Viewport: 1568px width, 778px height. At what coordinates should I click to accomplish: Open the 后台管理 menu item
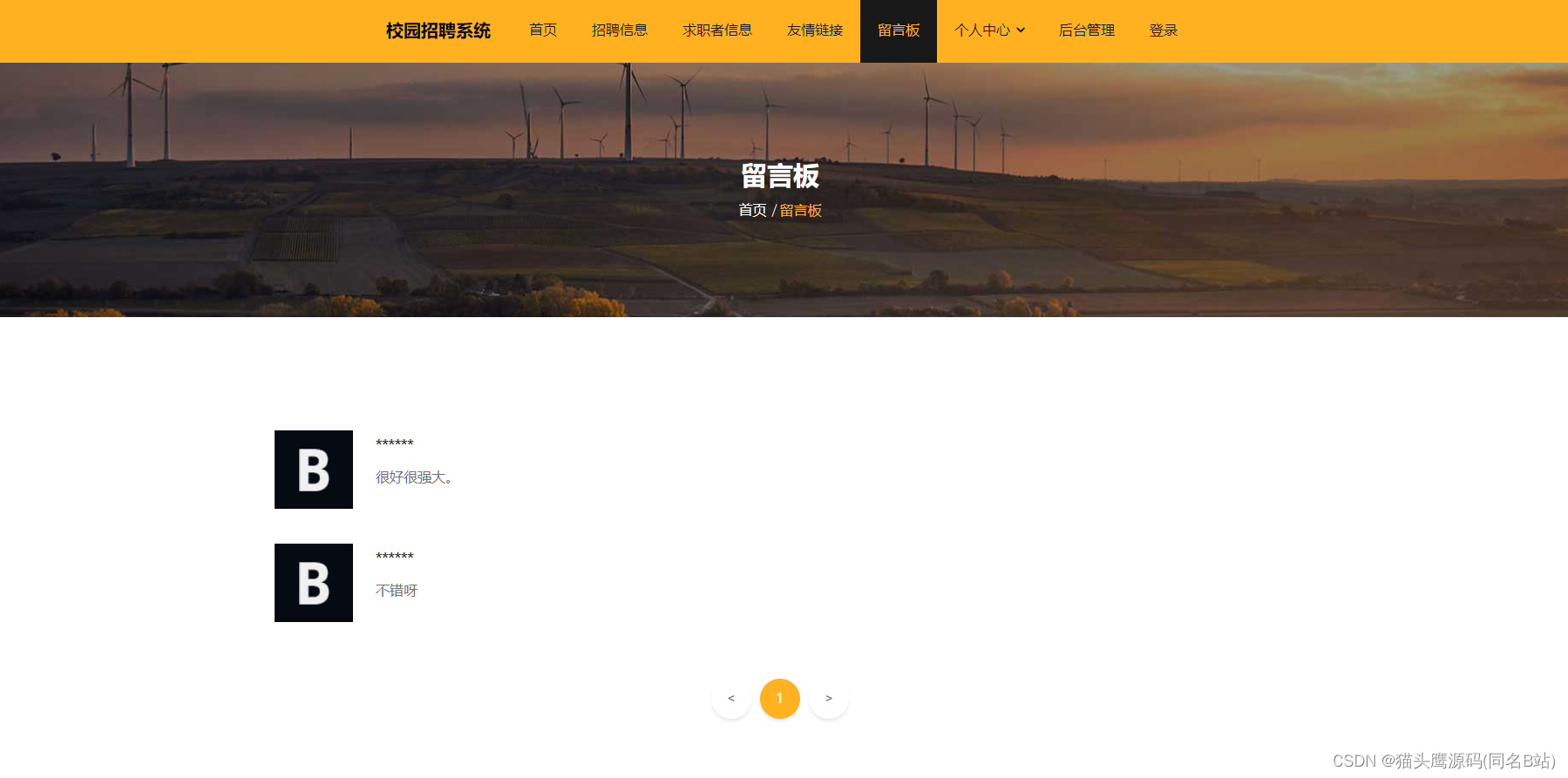click(x=1087, y=30)
